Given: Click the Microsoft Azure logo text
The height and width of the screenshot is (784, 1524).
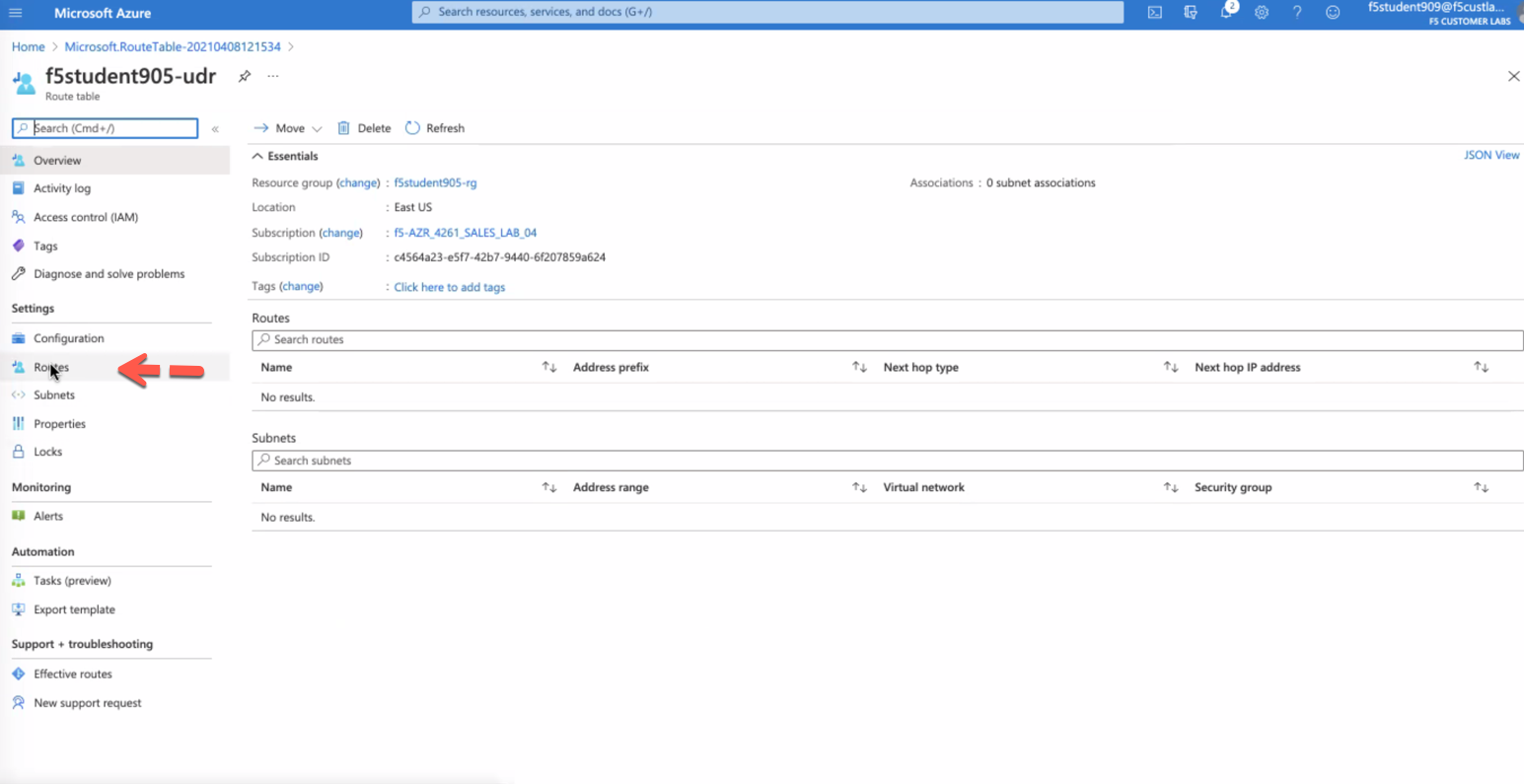Looking at the screenshot, I should point(103,14).
